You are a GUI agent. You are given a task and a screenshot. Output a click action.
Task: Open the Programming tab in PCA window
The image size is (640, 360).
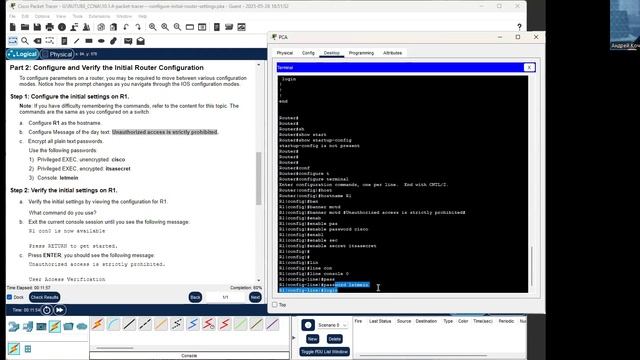click(x=361, y=53)
